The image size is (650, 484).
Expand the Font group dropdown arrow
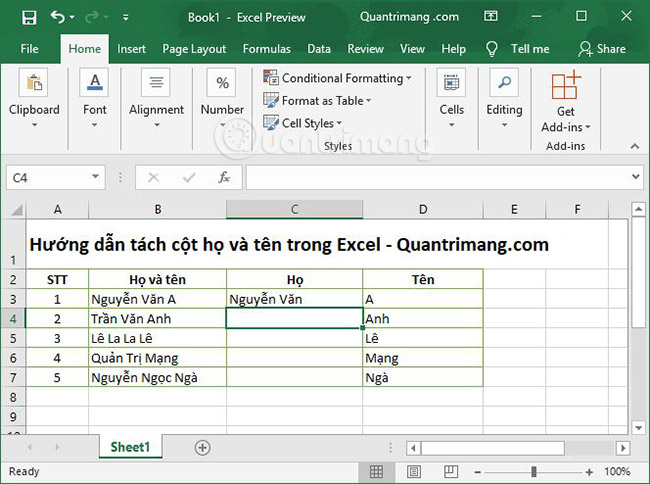click(95, 125)
